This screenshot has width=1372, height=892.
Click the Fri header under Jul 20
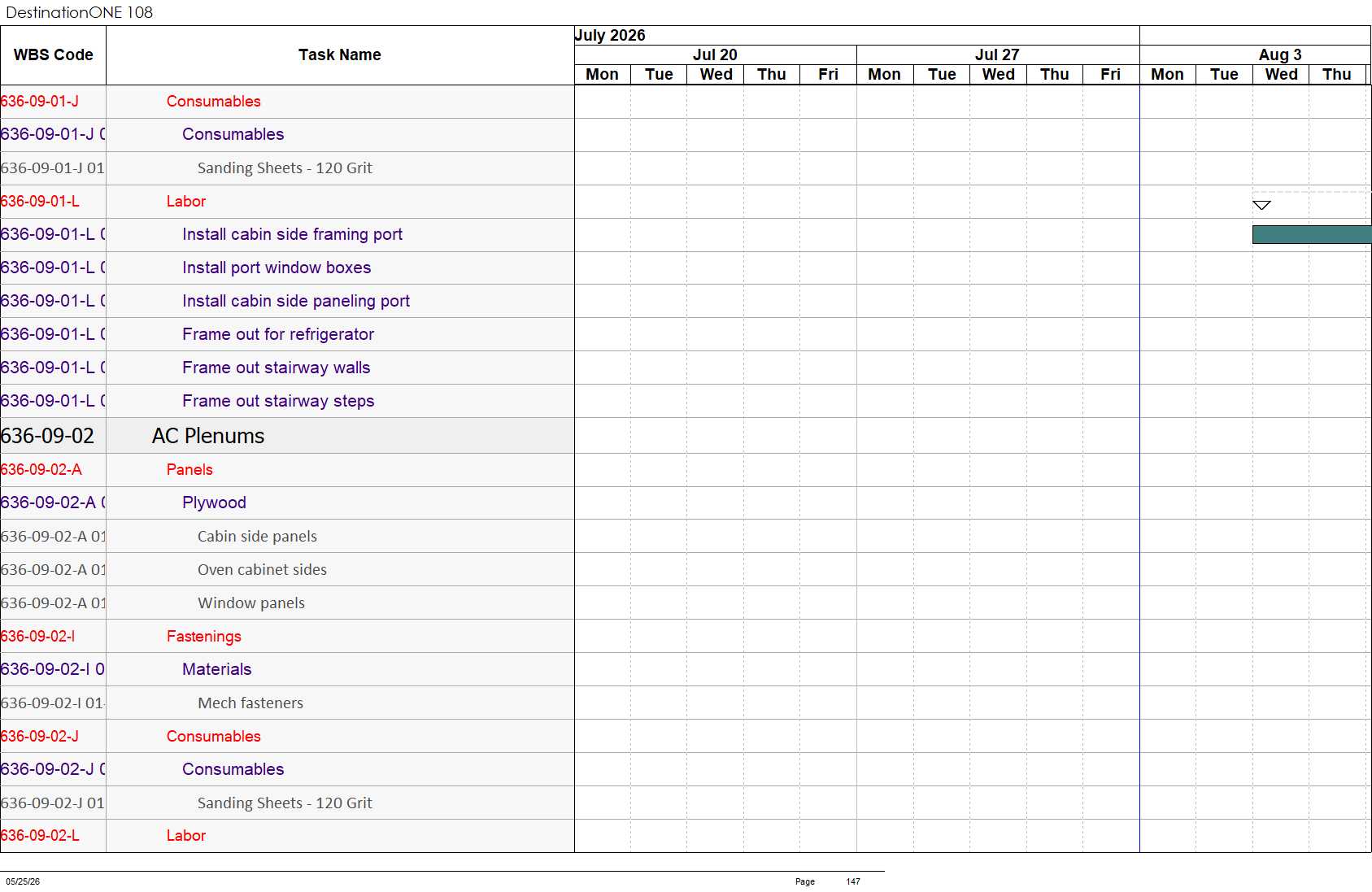(828, 74)
